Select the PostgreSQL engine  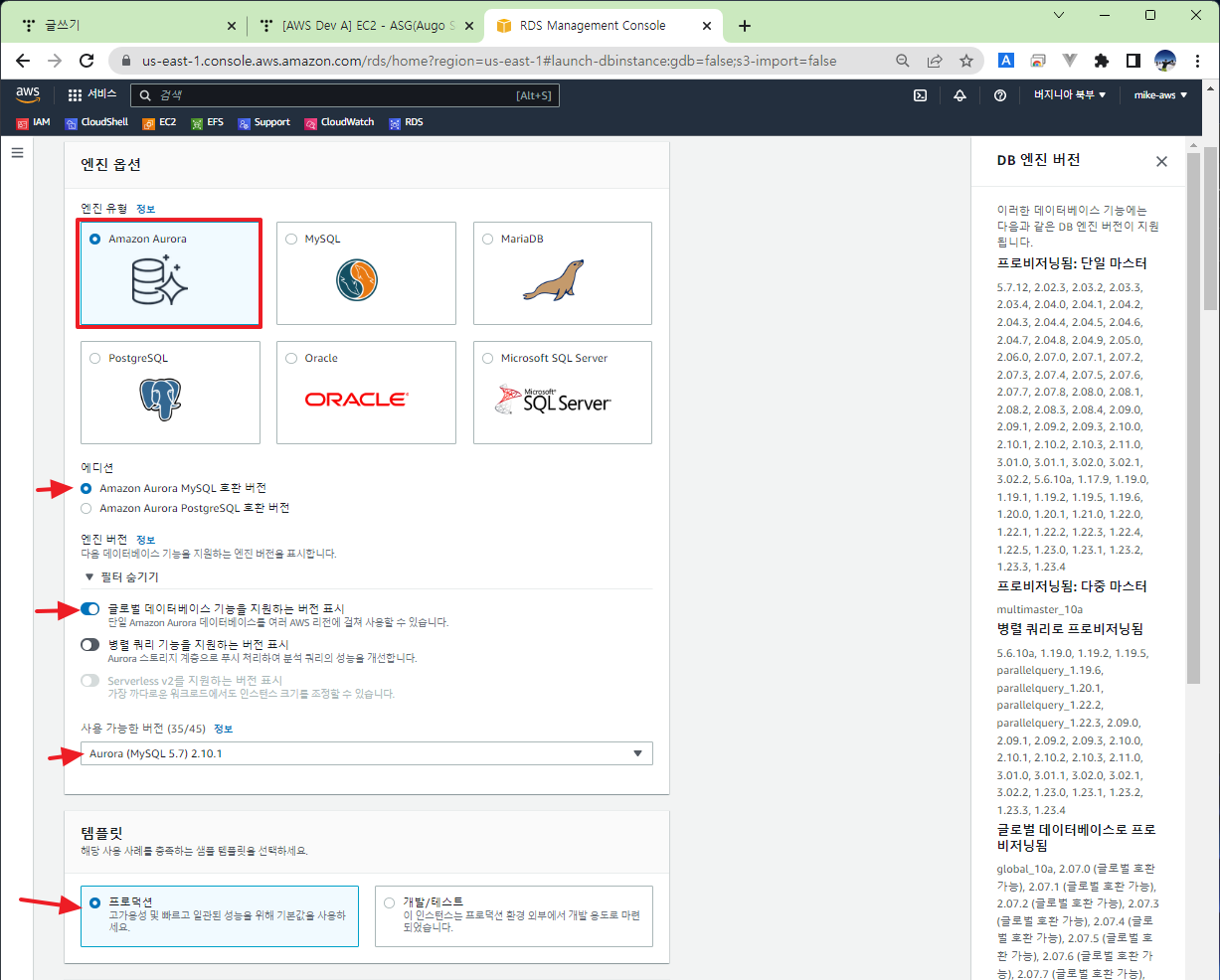[170, 393]
